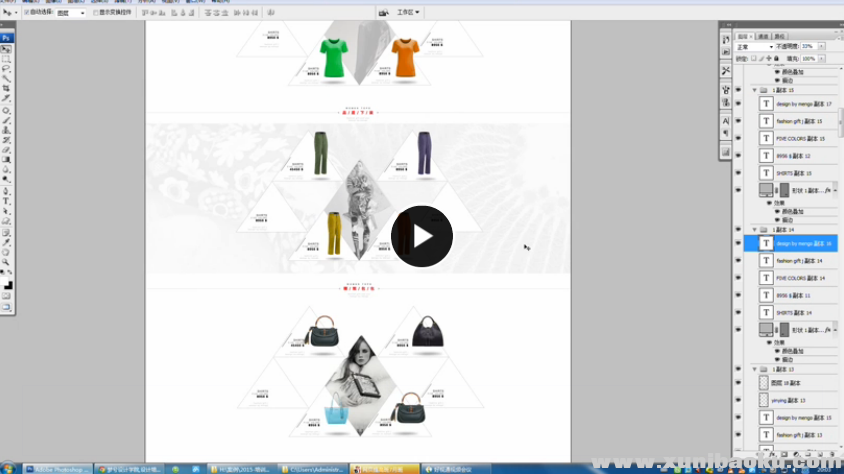Play the video with center play button
844x474 pixels.
(x=421, y=237)
